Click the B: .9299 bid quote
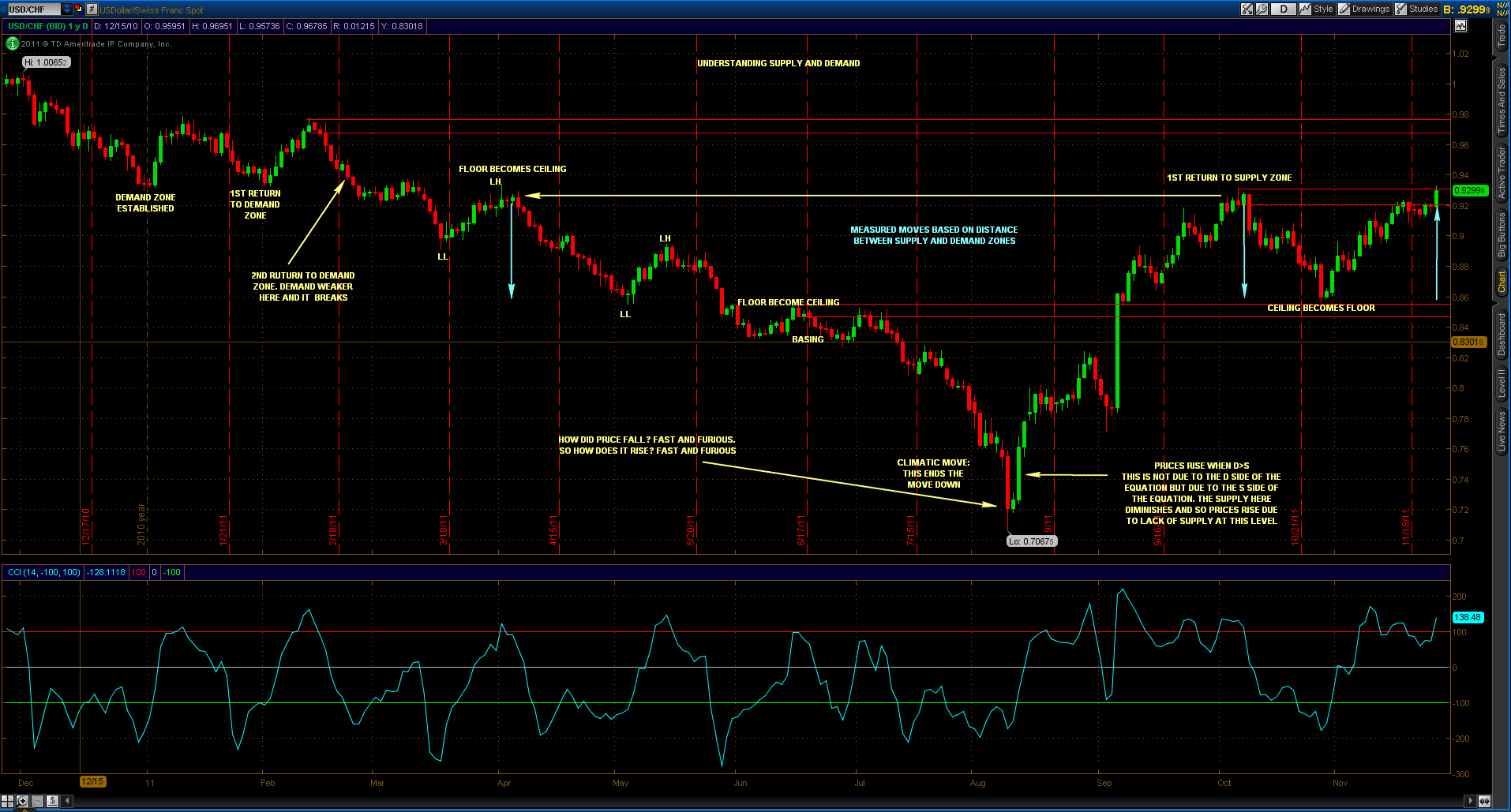 tap(1467, 9)
